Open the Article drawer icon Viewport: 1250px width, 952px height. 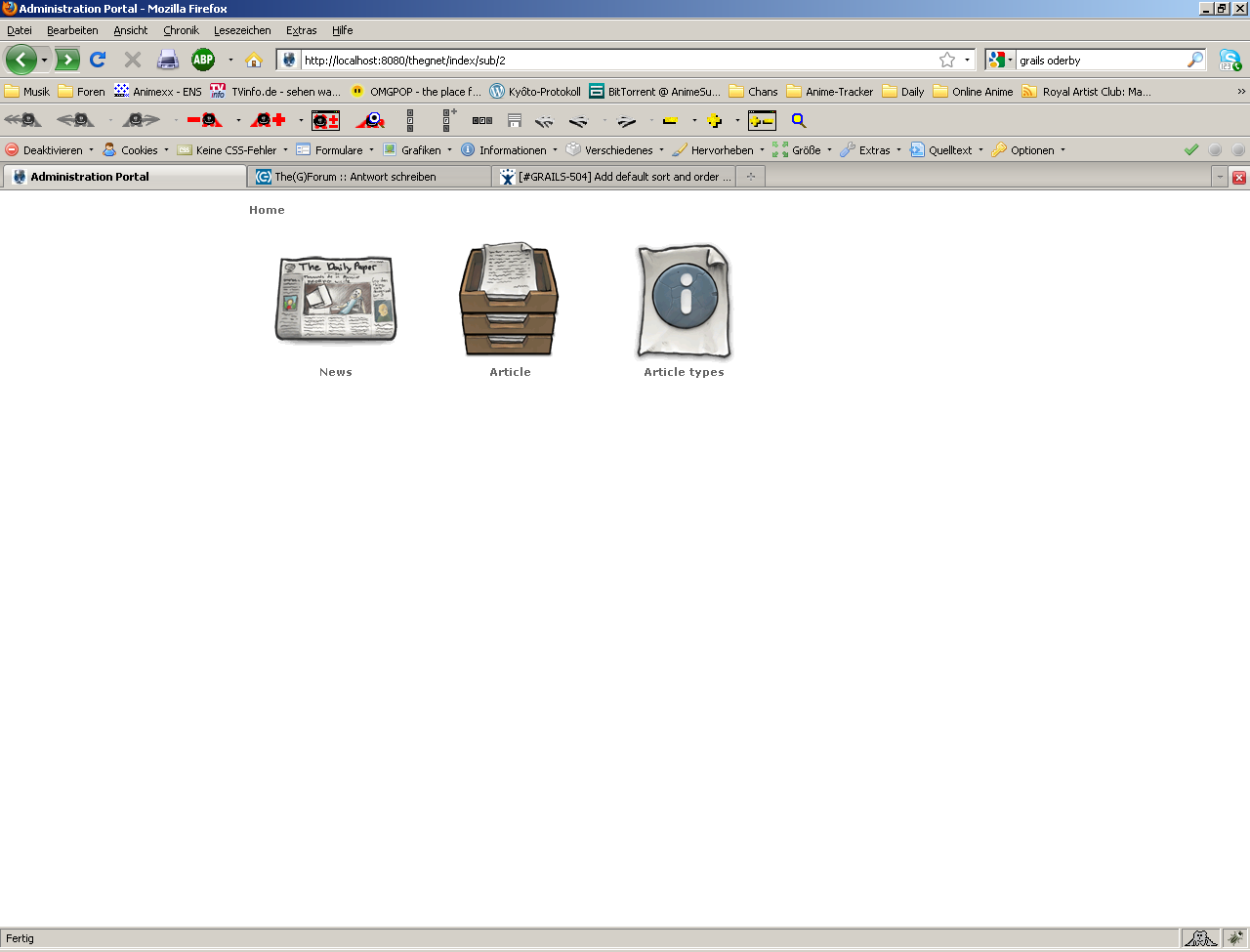(x=509, y=300)
